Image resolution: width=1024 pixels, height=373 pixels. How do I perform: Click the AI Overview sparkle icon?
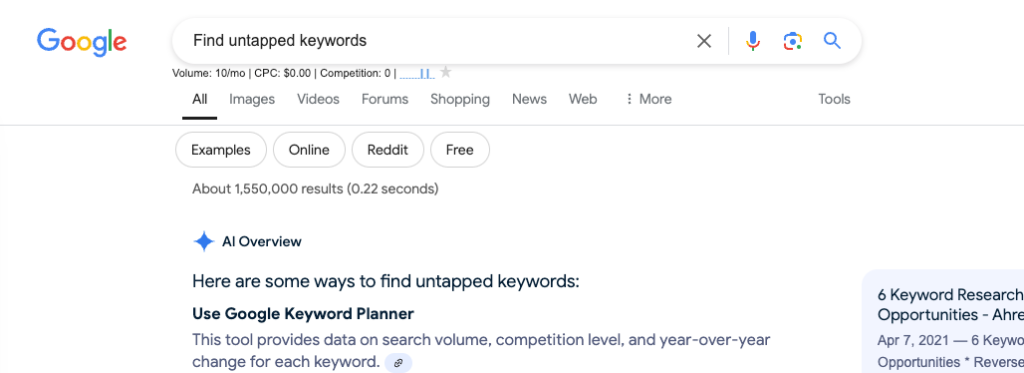204,242
